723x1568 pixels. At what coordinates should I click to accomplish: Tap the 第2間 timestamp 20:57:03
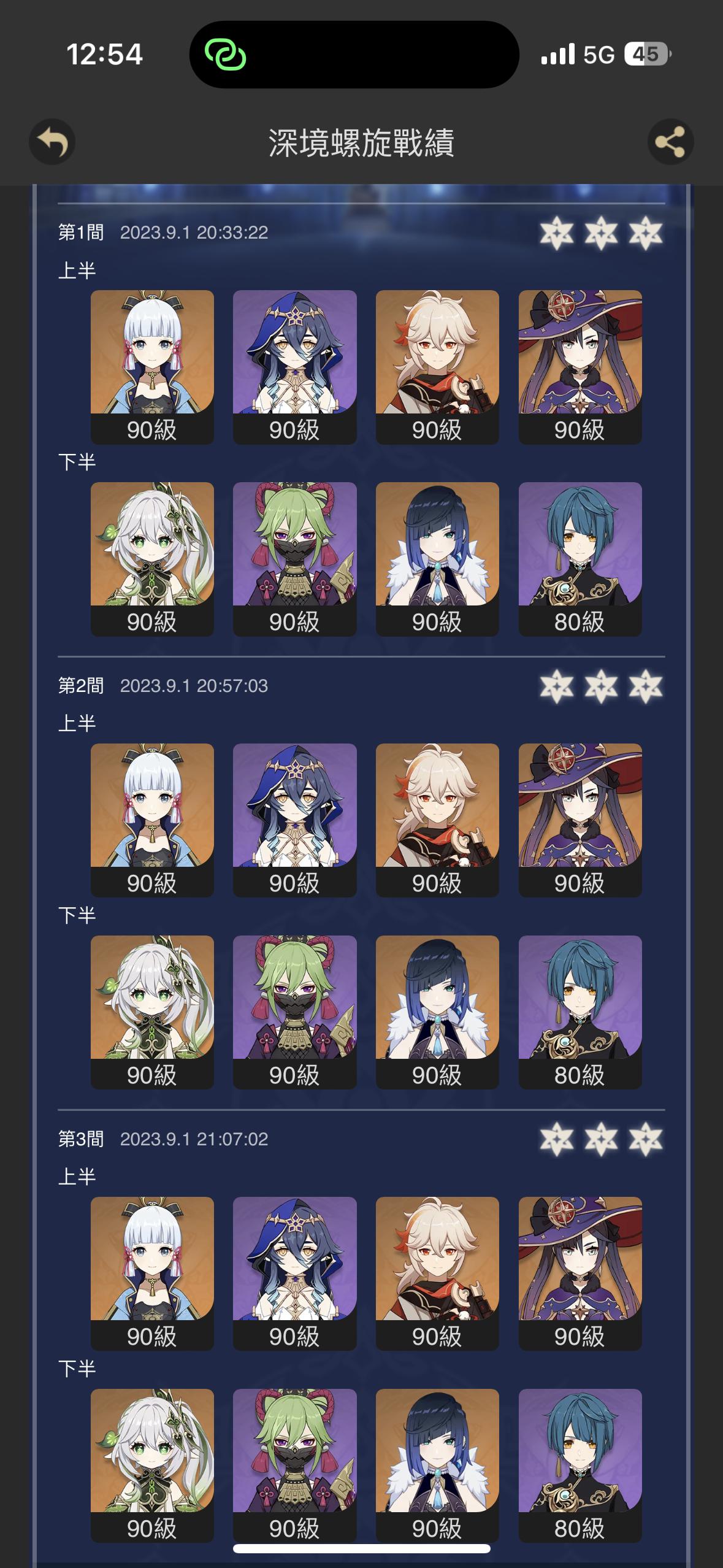(232, 686)
